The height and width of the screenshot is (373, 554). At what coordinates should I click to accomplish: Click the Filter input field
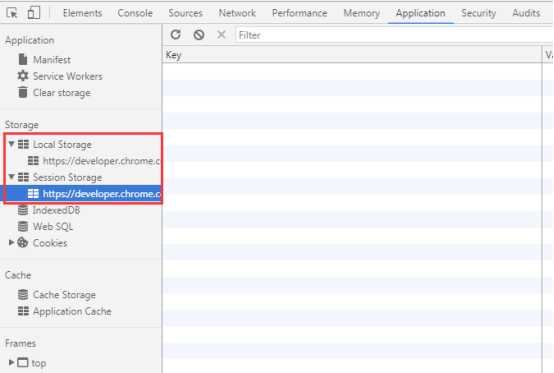pos(394,35)
